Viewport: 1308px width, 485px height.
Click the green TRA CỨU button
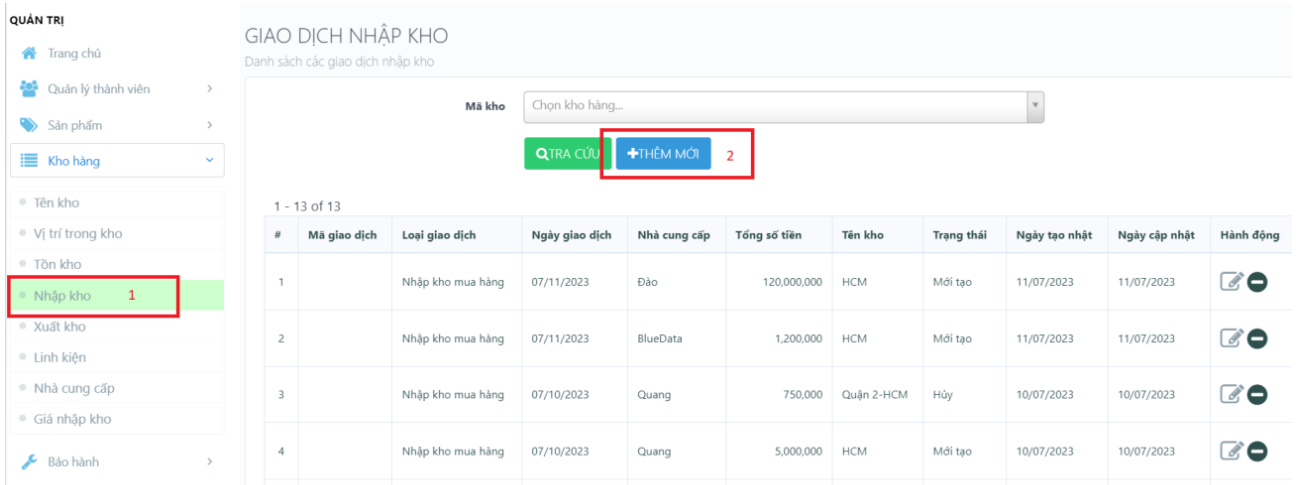point(567,154)
